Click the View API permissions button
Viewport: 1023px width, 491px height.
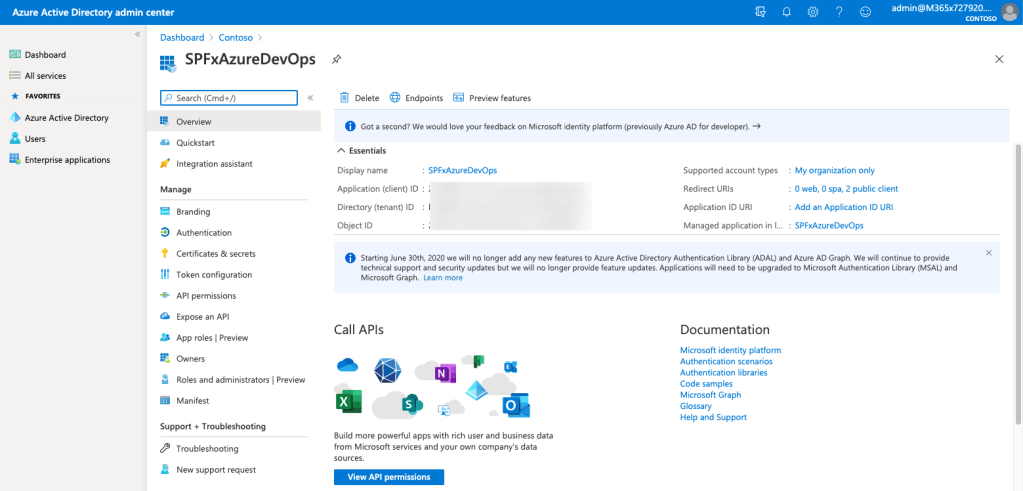tap(389, 477)
